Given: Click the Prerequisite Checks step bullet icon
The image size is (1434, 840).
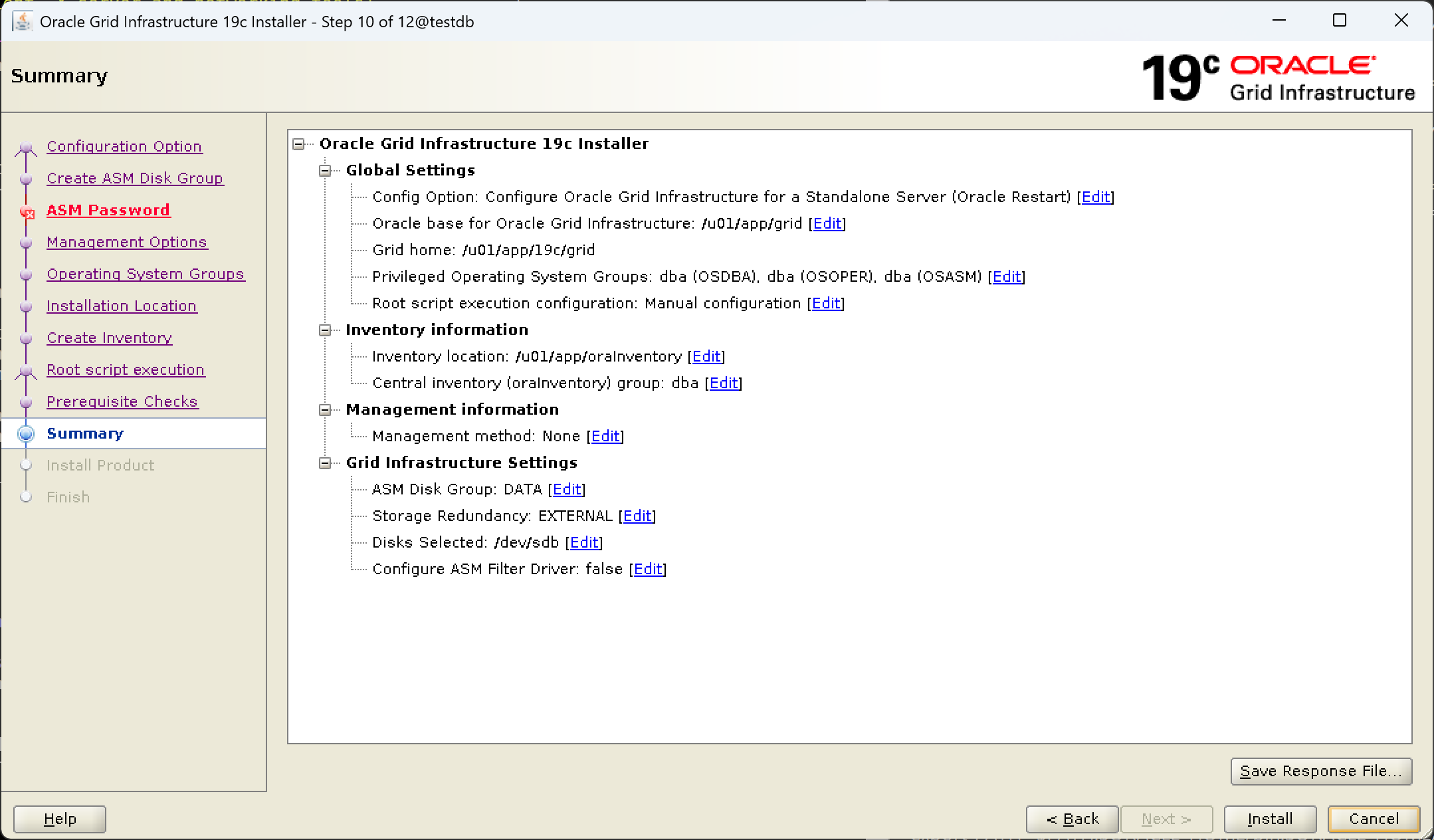Looking at the screenshot, I should (x=26, y=402).
